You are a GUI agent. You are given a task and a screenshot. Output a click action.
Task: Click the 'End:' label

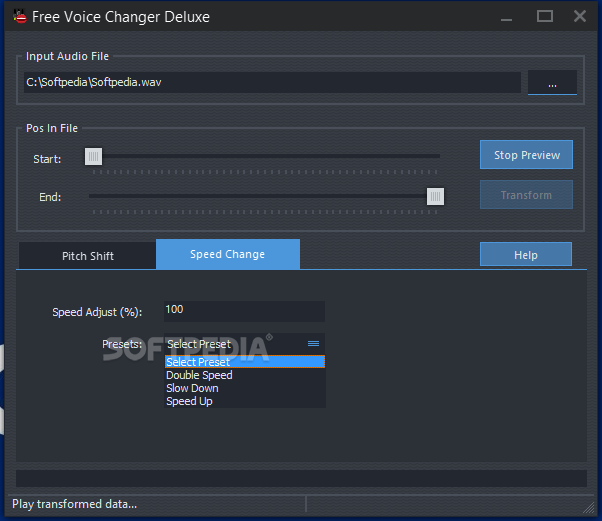pos(50,197)
